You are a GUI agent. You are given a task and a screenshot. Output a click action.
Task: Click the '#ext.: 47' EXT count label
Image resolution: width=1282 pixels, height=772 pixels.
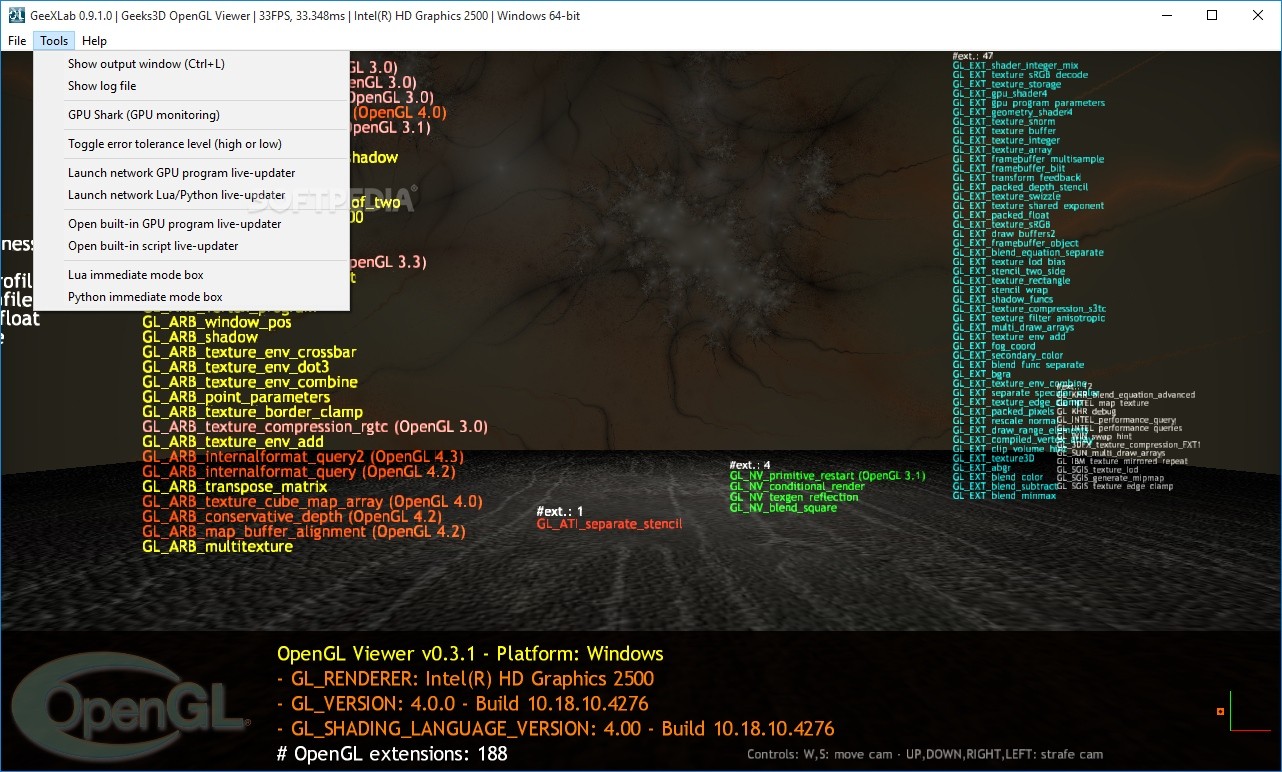point(973,56)
